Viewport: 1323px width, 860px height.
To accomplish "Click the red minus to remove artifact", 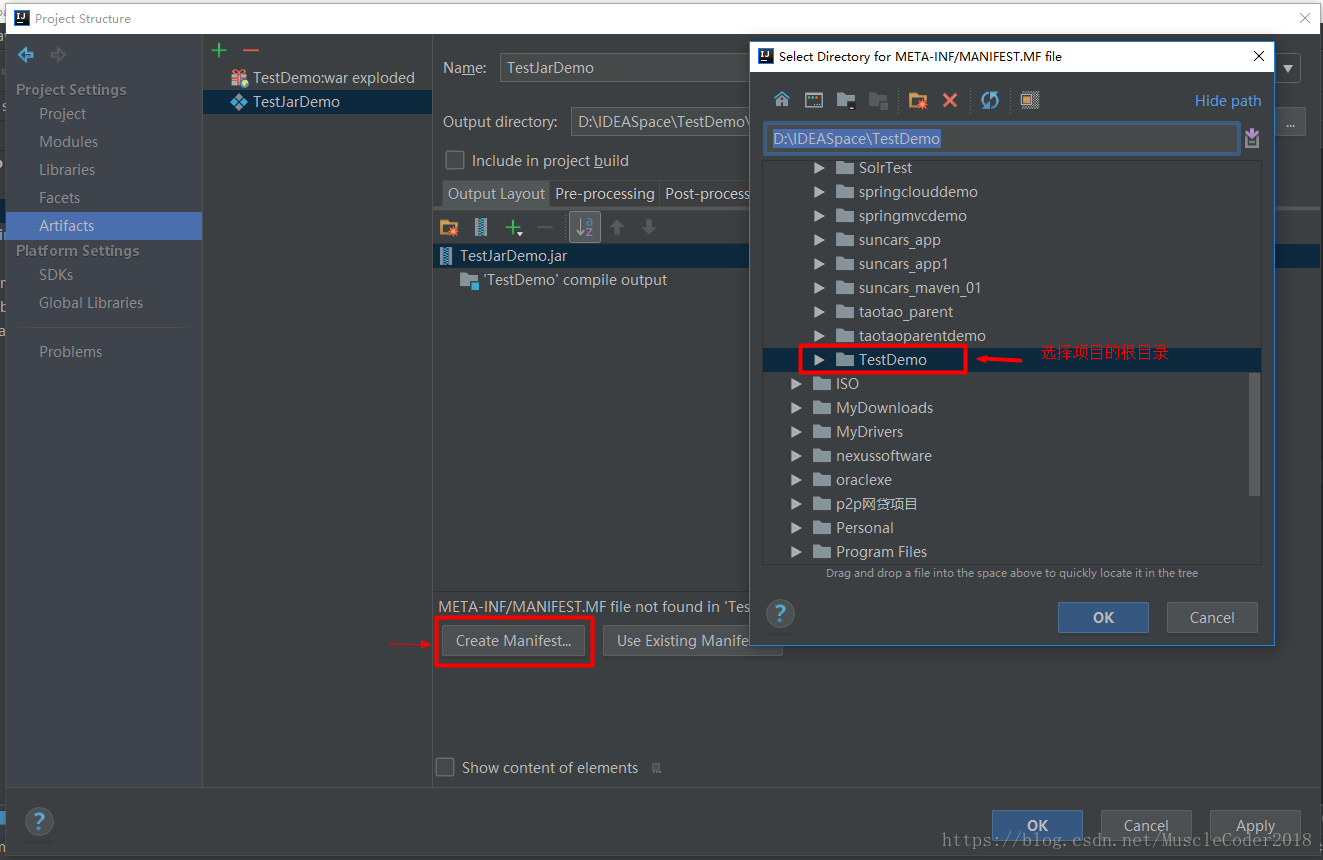I will tap(250, 50).
